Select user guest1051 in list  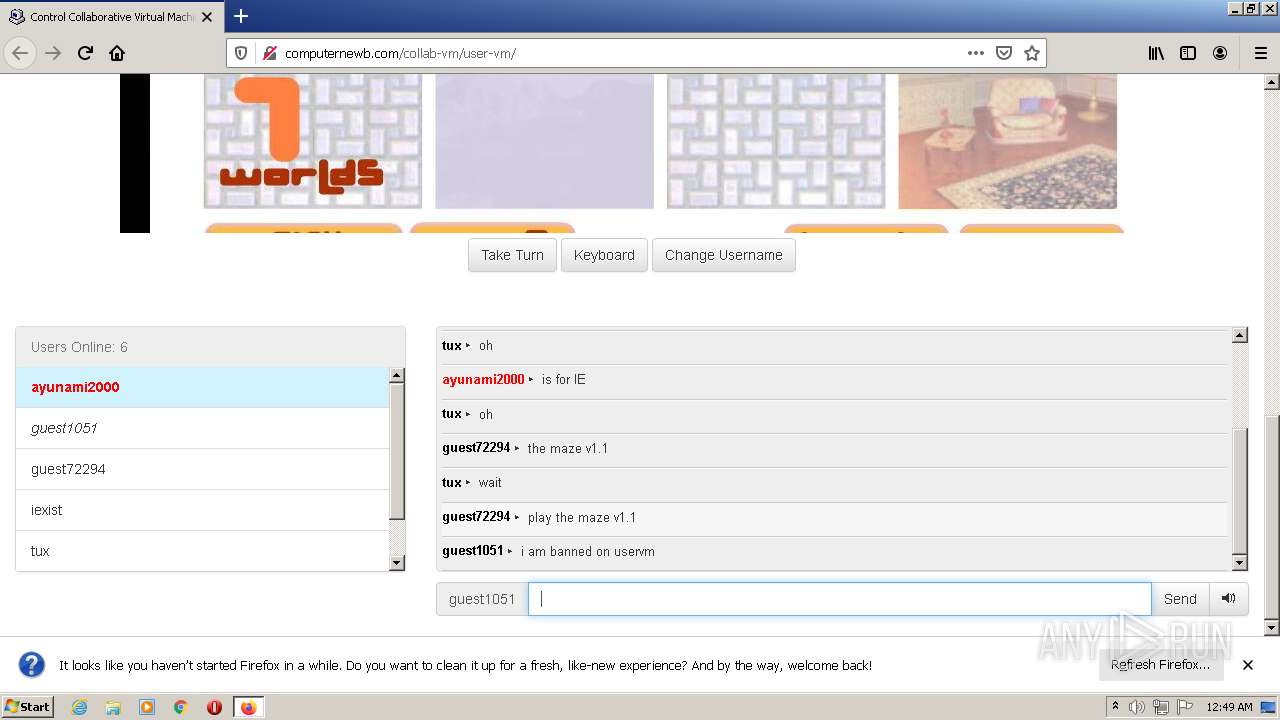(202, 428)
